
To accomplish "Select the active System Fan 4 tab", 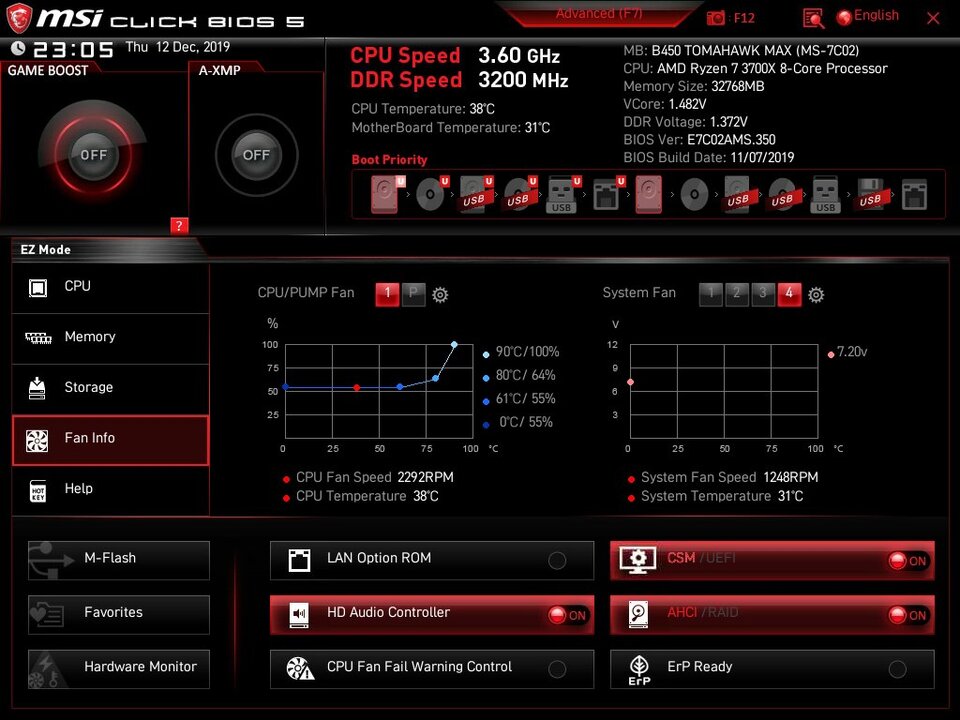I will tap(789, 294).
